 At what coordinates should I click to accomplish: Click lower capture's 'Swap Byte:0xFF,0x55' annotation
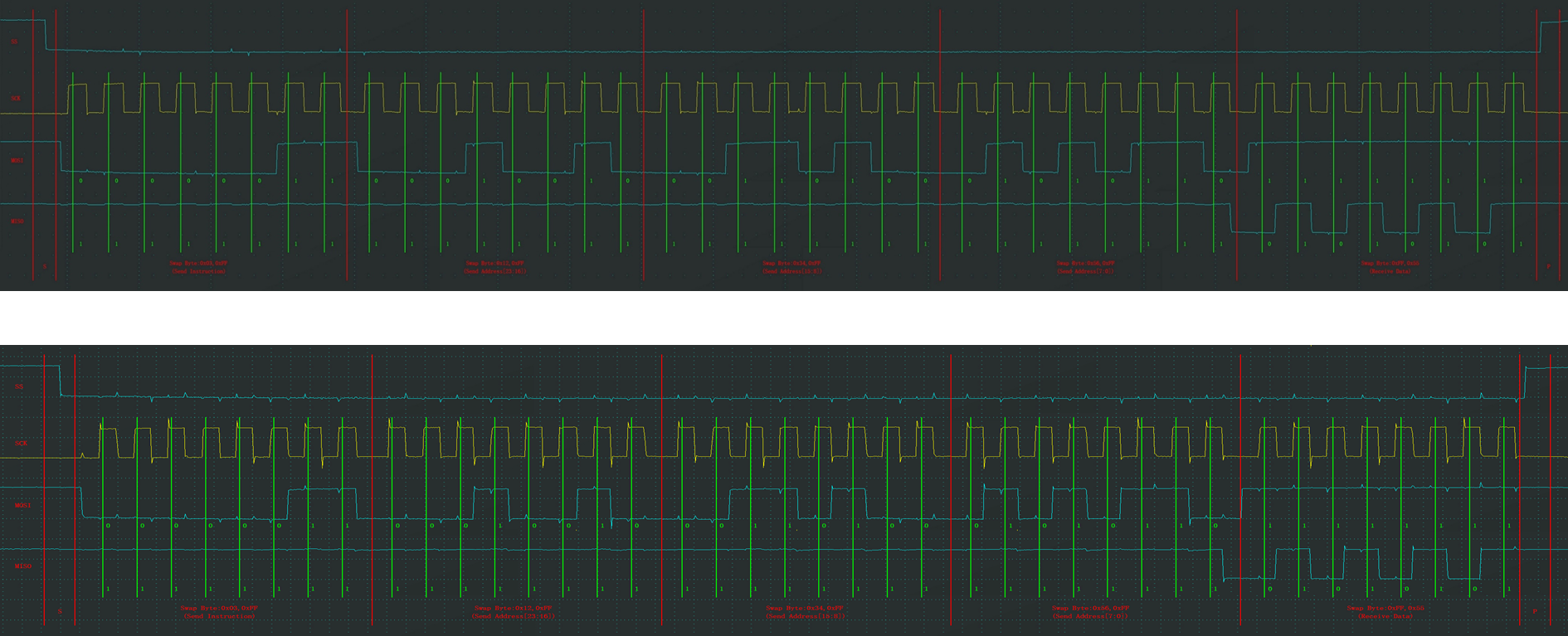[x=1385, y=608]
